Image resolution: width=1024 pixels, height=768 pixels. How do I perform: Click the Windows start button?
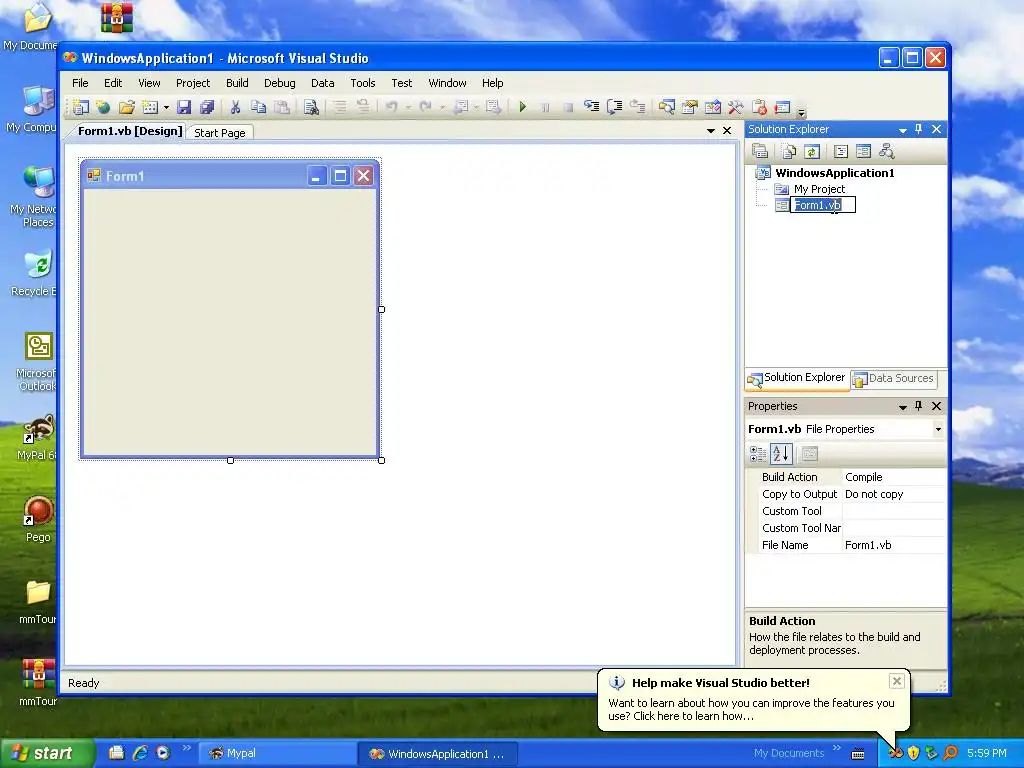pyautogui.click(x=47, y=753)
